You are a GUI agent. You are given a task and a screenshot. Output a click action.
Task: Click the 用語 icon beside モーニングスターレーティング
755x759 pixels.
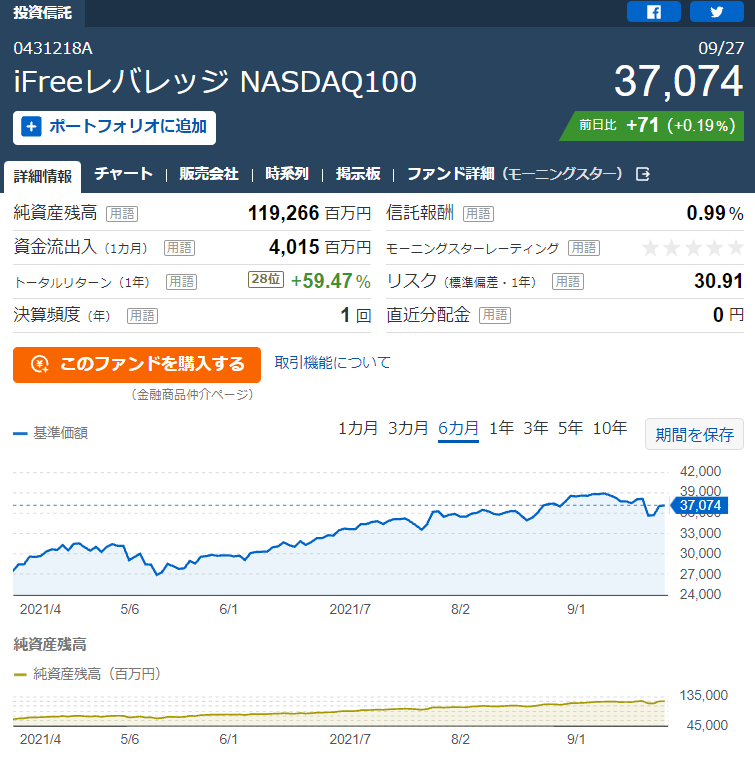click(584, 248)
